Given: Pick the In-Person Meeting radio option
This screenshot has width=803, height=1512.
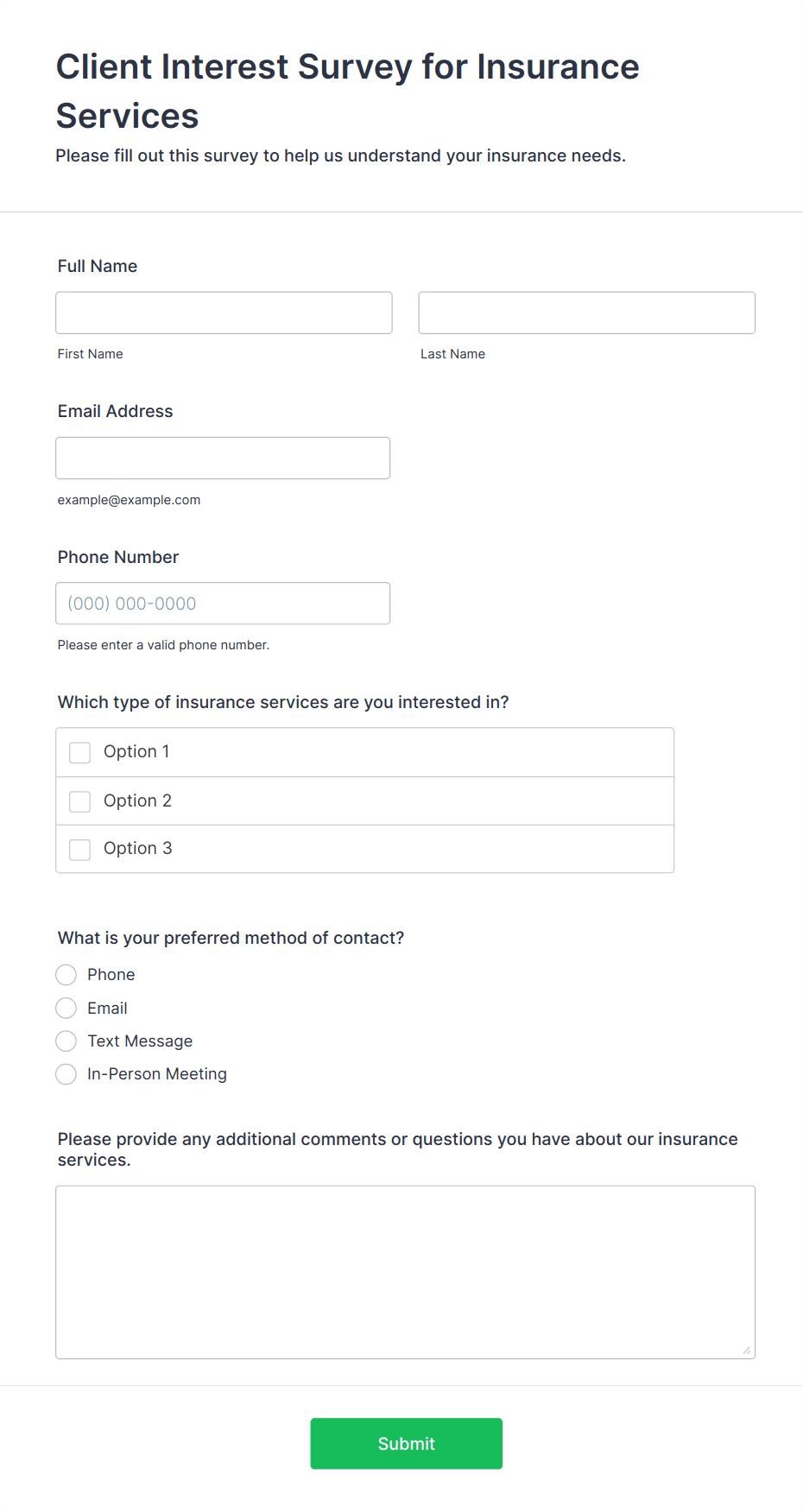Looking at the screenshot, I should pyautogui.click(x=66, y=1074).
